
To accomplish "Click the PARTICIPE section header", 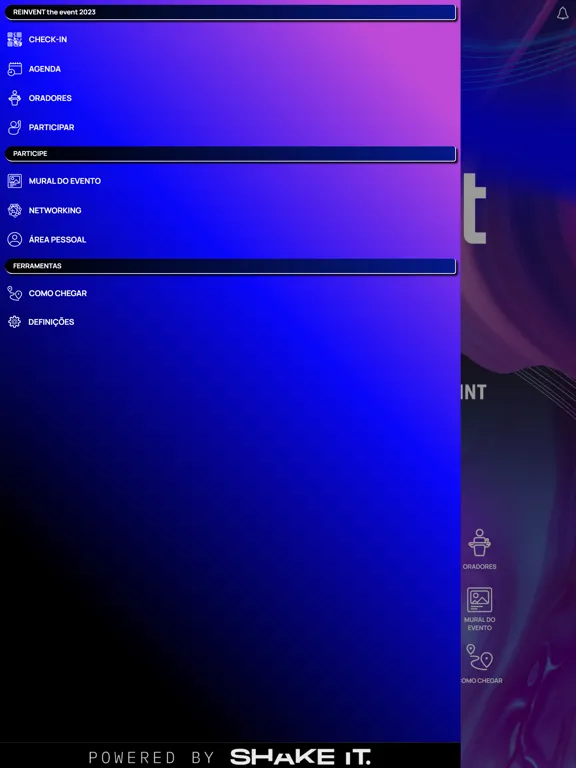I will tap(230, 154).
